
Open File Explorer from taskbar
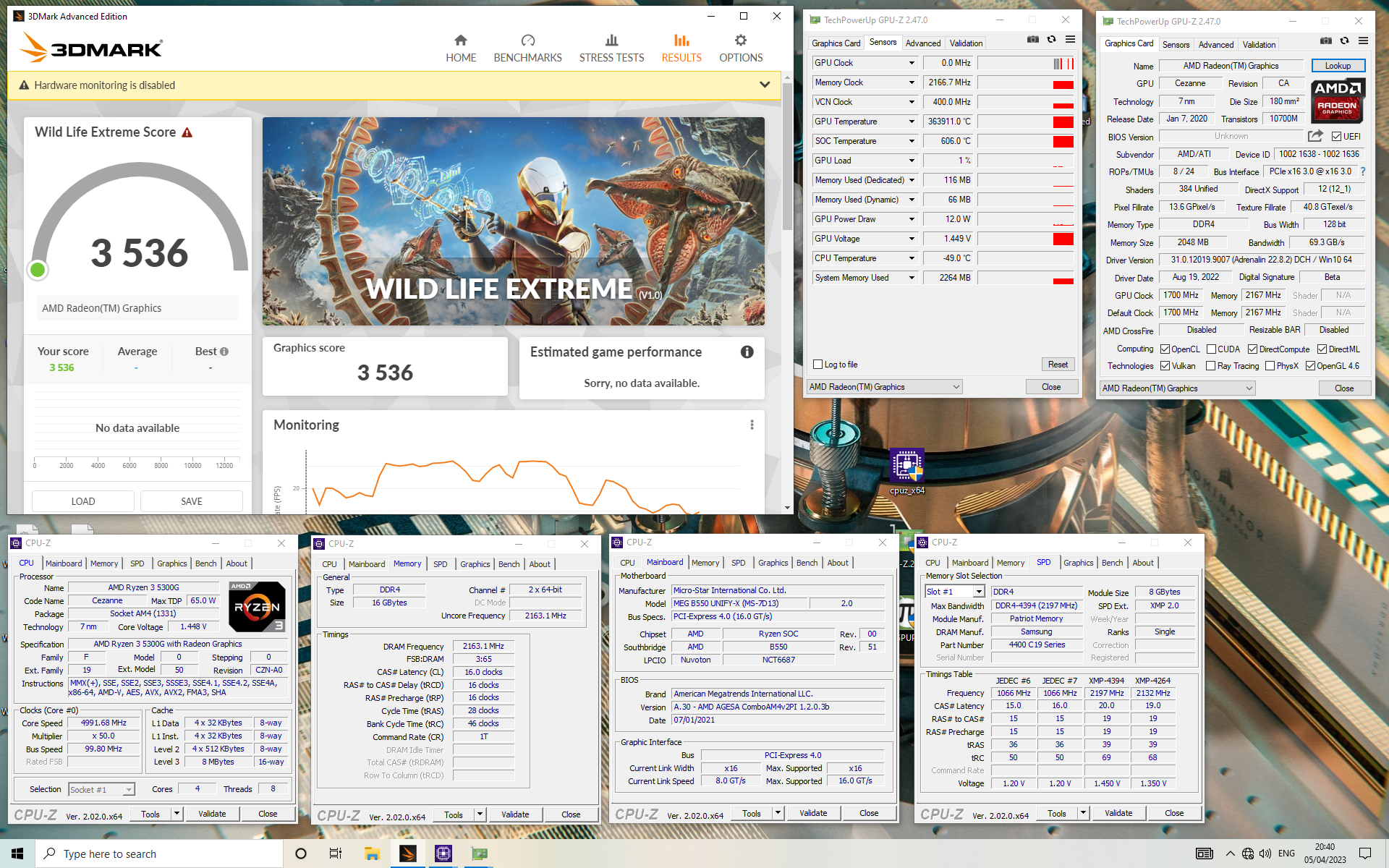pyautogui.click(x=372, y=854)
